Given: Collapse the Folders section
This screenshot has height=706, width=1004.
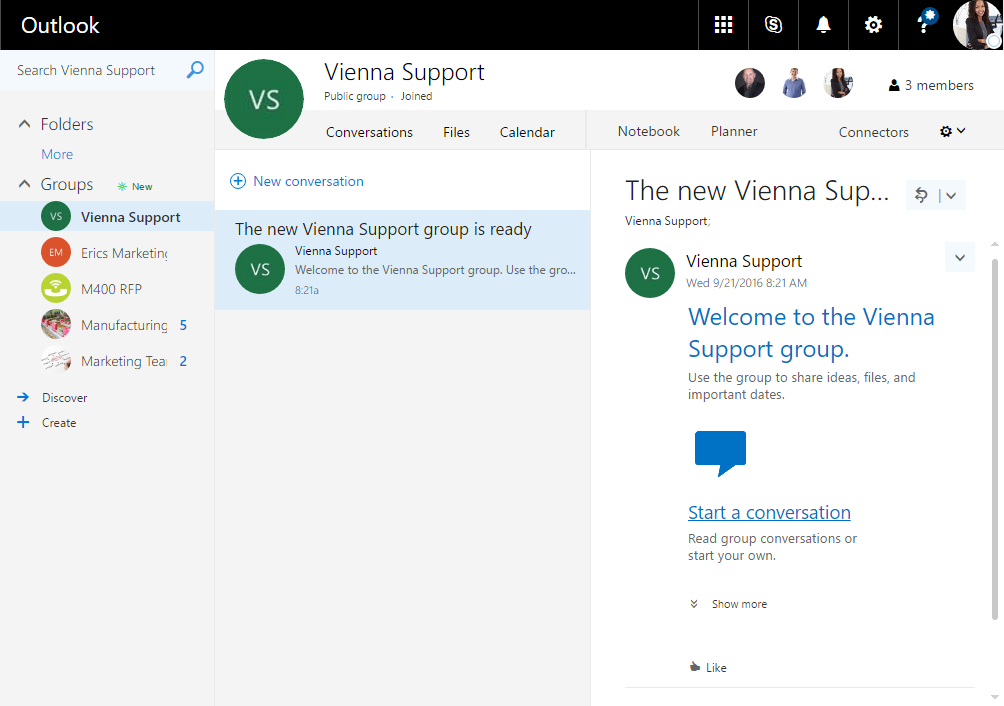Looking at the screenshot, I should point(25,124).
